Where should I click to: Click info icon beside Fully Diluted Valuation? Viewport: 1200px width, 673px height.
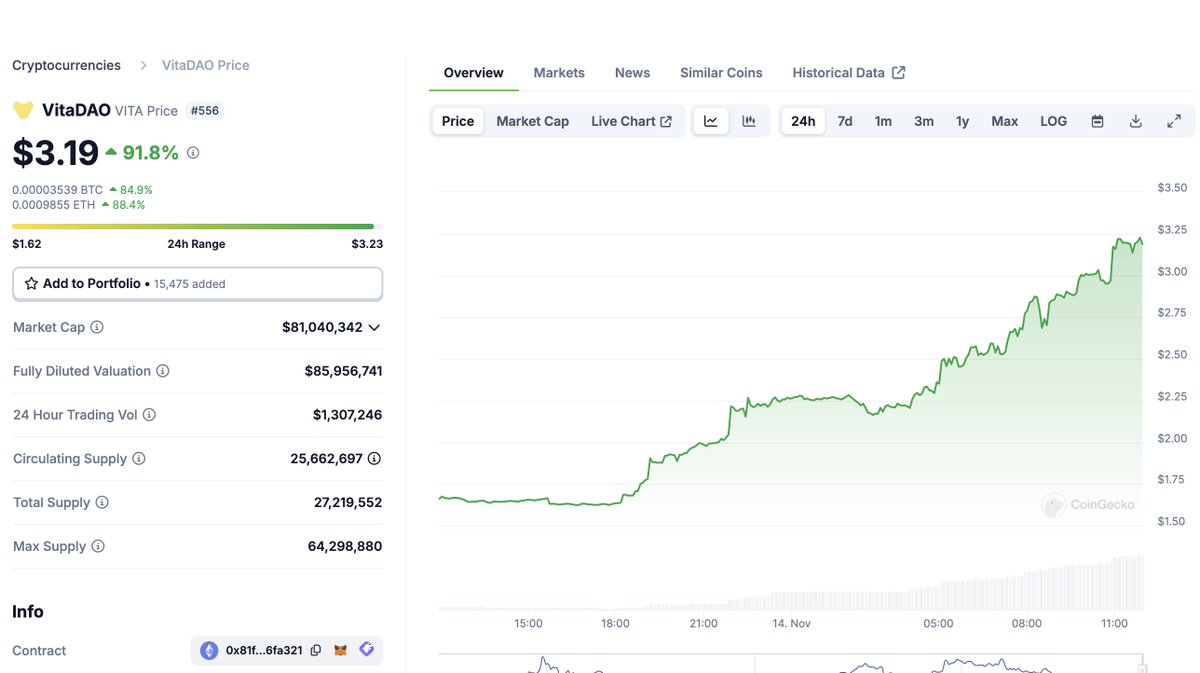[162, 371]
